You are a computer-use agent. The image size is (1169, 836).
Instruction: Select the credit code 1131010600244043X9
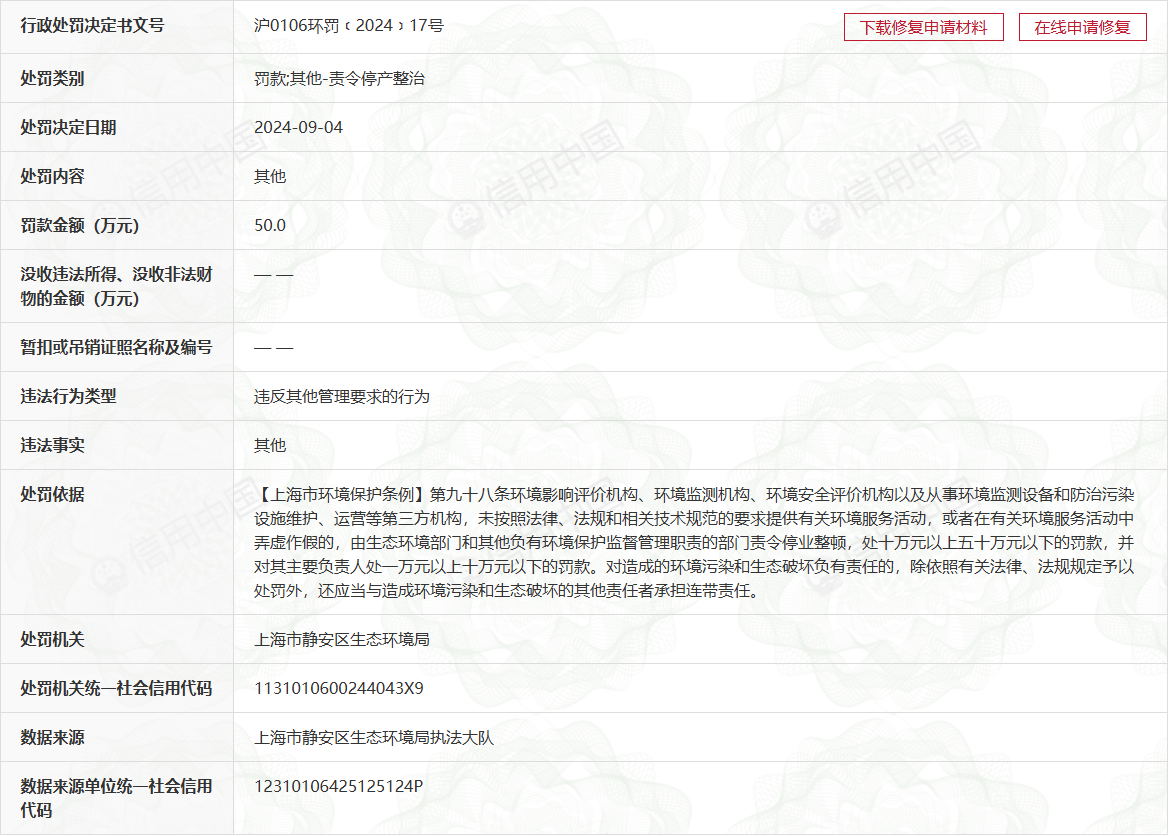339,689
